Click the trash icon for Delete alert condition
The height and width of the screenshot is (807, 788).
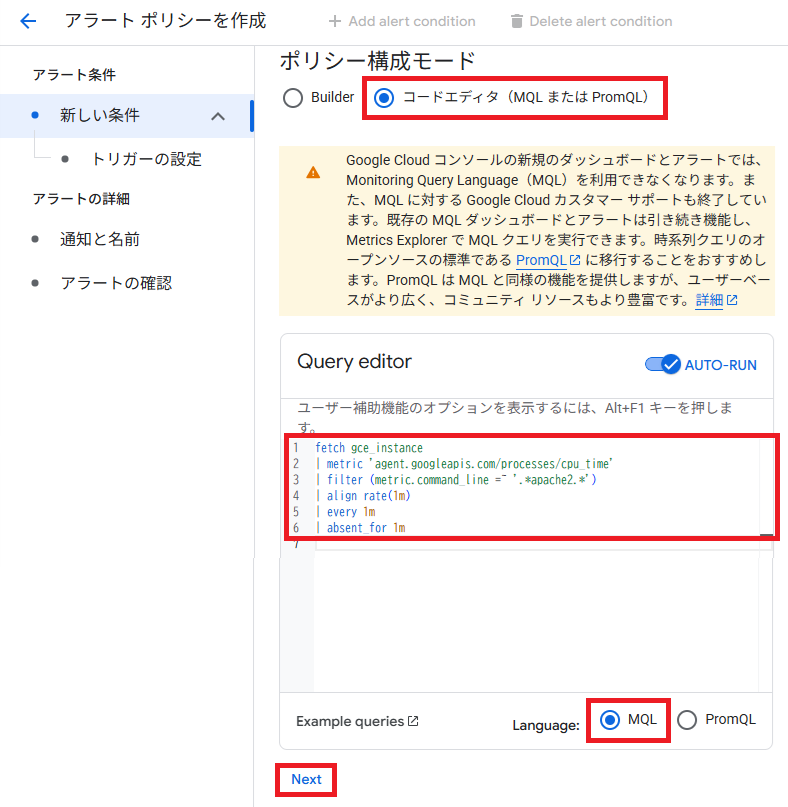516,21
